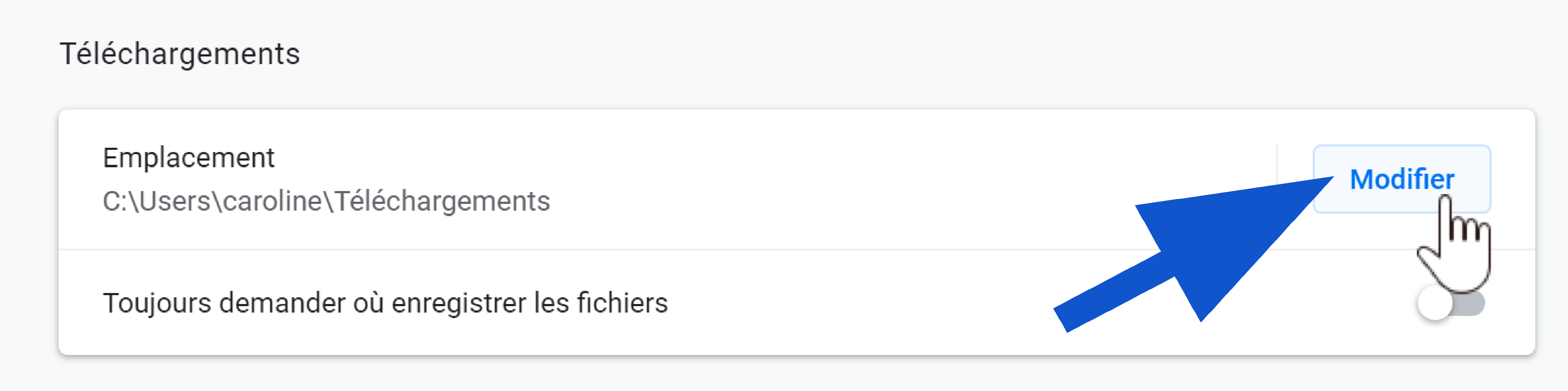Click the empty area right of Téléchargements heading
Viewport: 1568px width, 391px height.
tap(913, 54)
